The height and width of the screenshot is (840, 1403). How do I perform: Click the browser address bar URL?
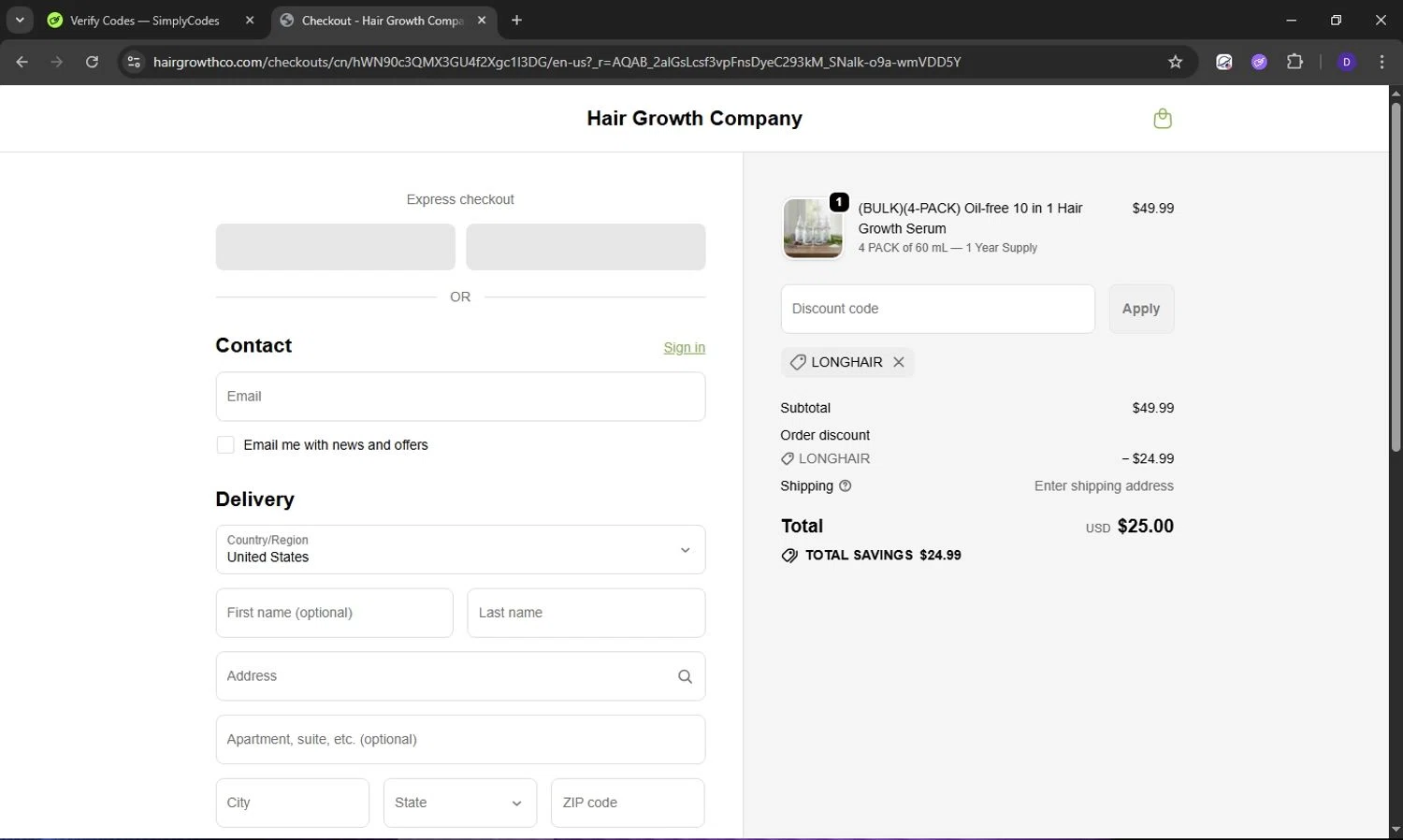(557, 62)
